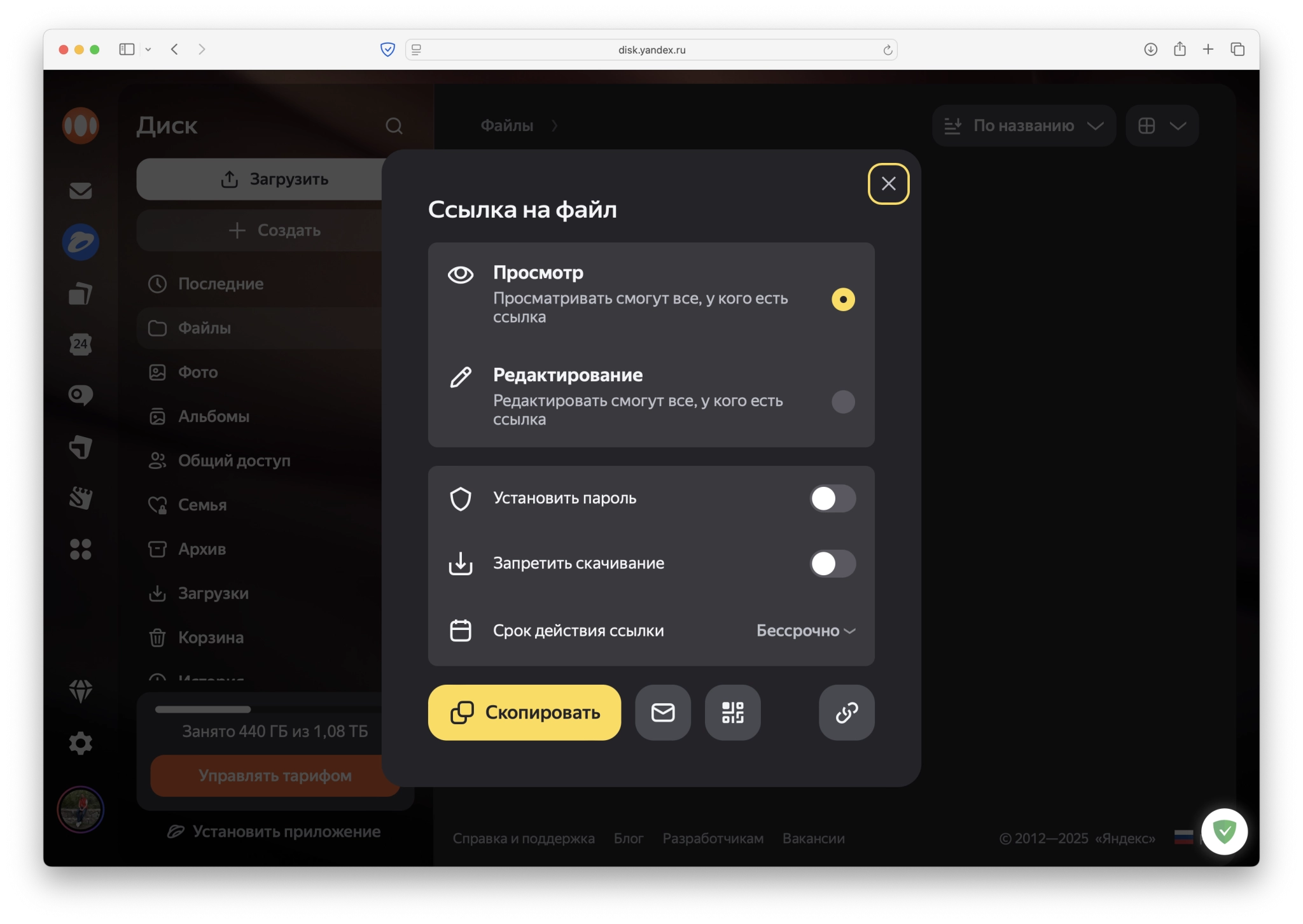Show QR code for the link
Image resolution: width=1303 pixels, height=924 pixels.
click(732, 712)
